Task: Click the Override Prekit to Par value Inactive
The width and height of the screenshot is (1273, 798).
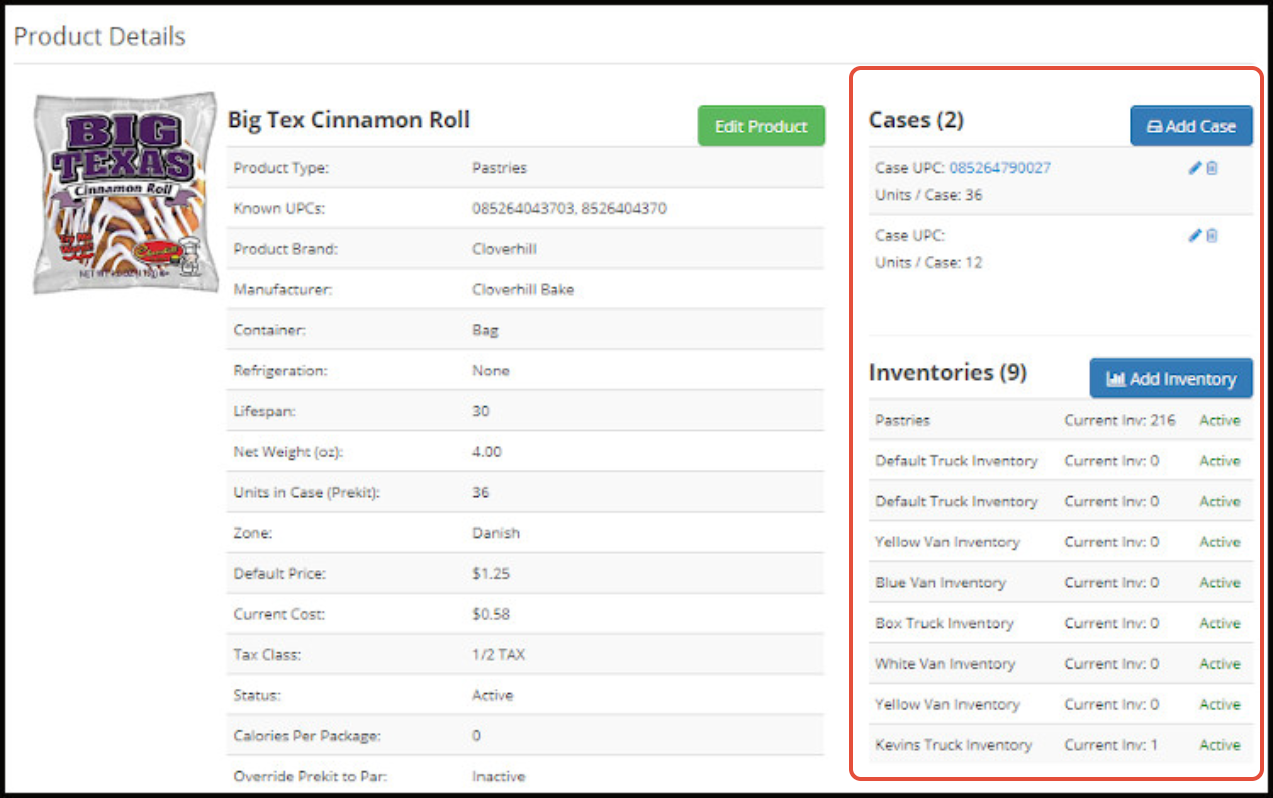Action: coord(498,776)
